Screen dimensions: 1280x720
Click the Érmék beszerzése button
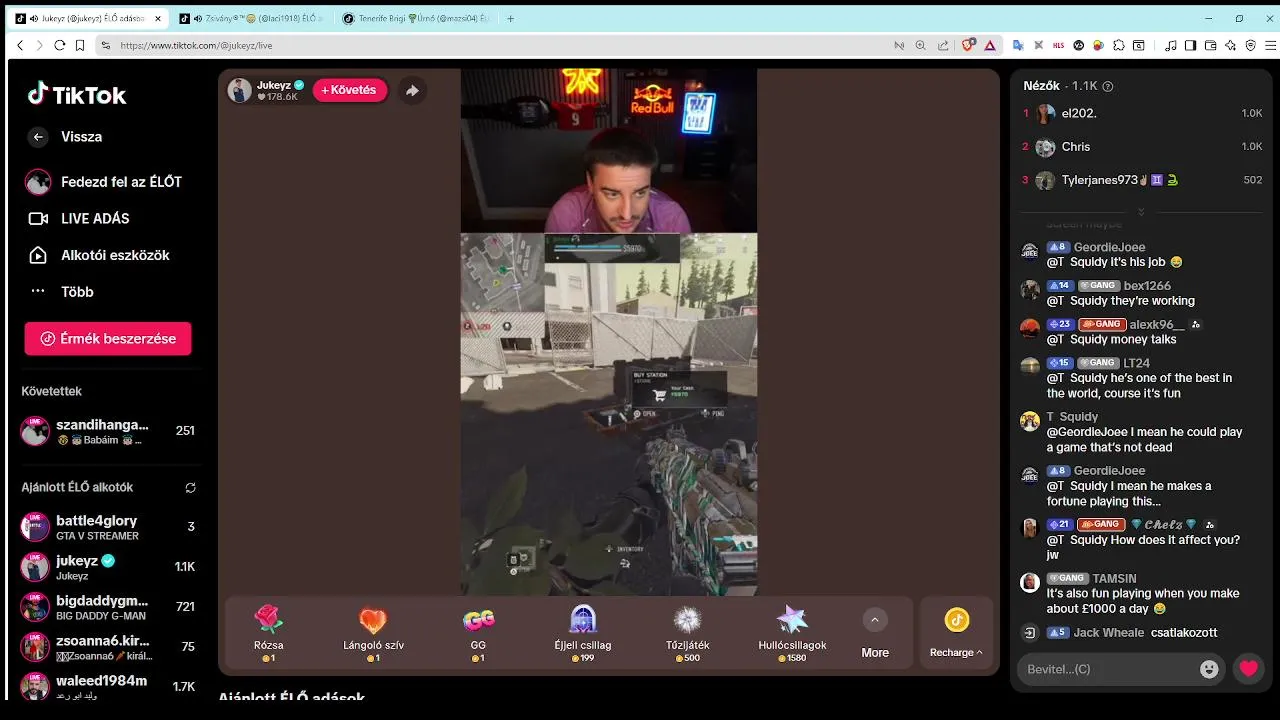[x=108, y=338]
